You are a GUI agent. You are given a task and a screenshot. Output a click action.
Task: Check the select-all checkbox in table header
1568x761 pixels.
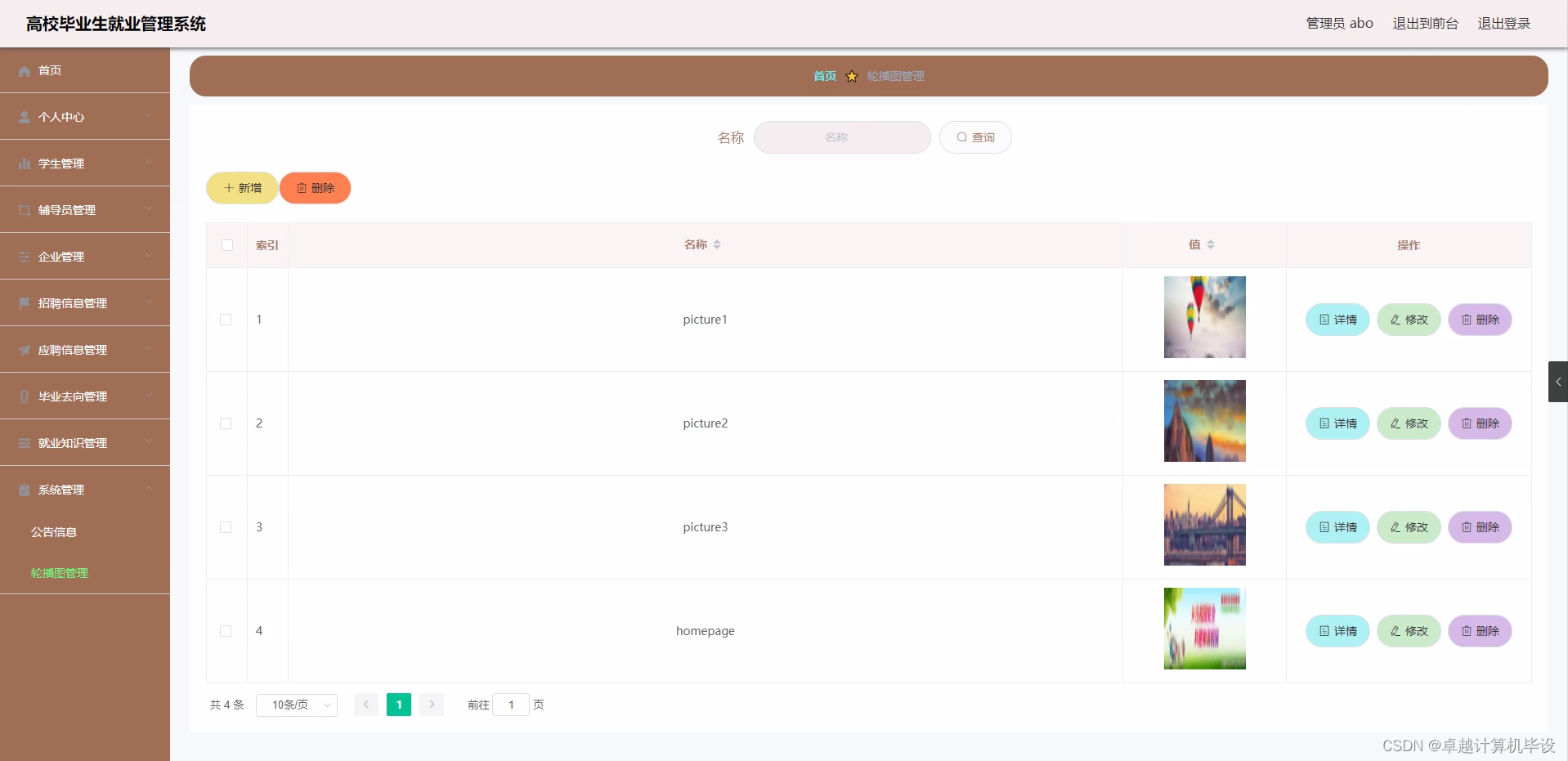(226, 244)
